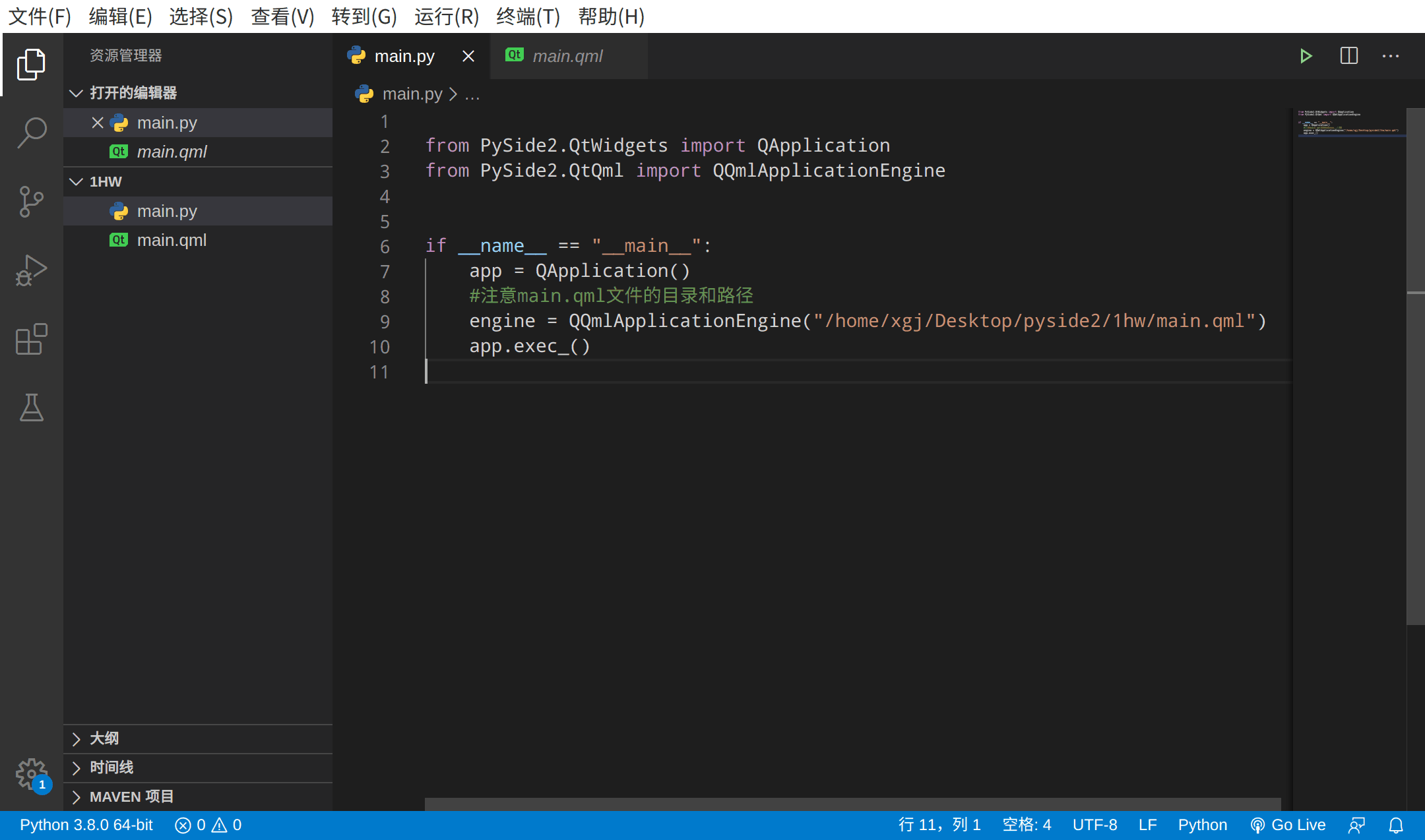
Task: Open main.qml in 1HW folder
Action: click(198, 240)
